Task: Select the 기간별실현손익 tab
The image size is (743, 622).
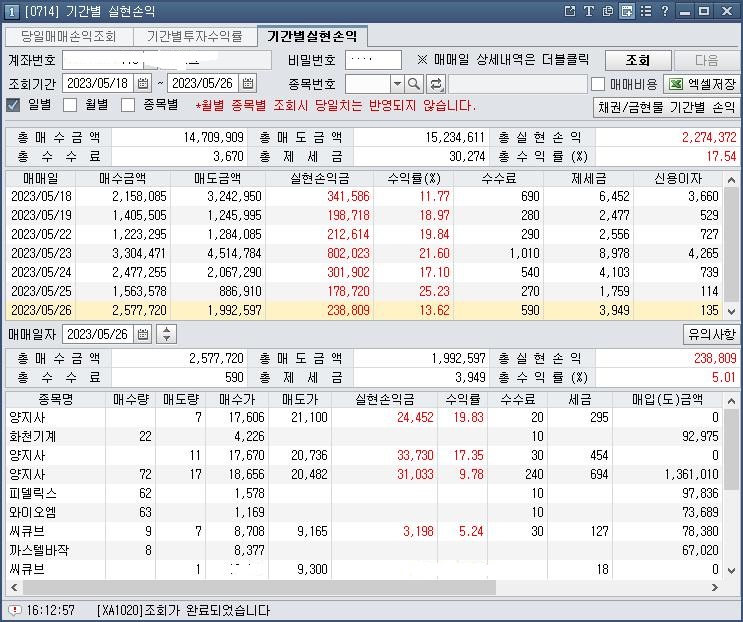Action: click(x=312, y=36)
